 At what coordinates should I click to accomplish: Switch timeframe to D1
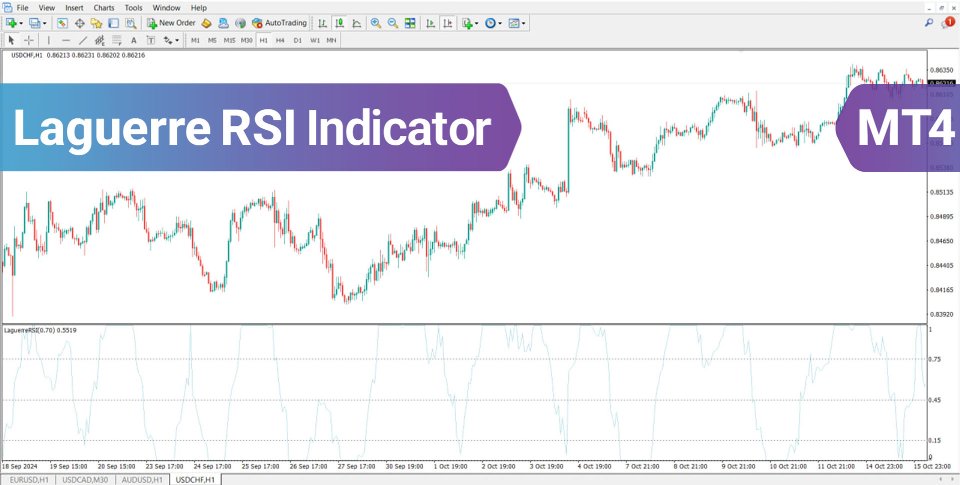tap(298, 40)
